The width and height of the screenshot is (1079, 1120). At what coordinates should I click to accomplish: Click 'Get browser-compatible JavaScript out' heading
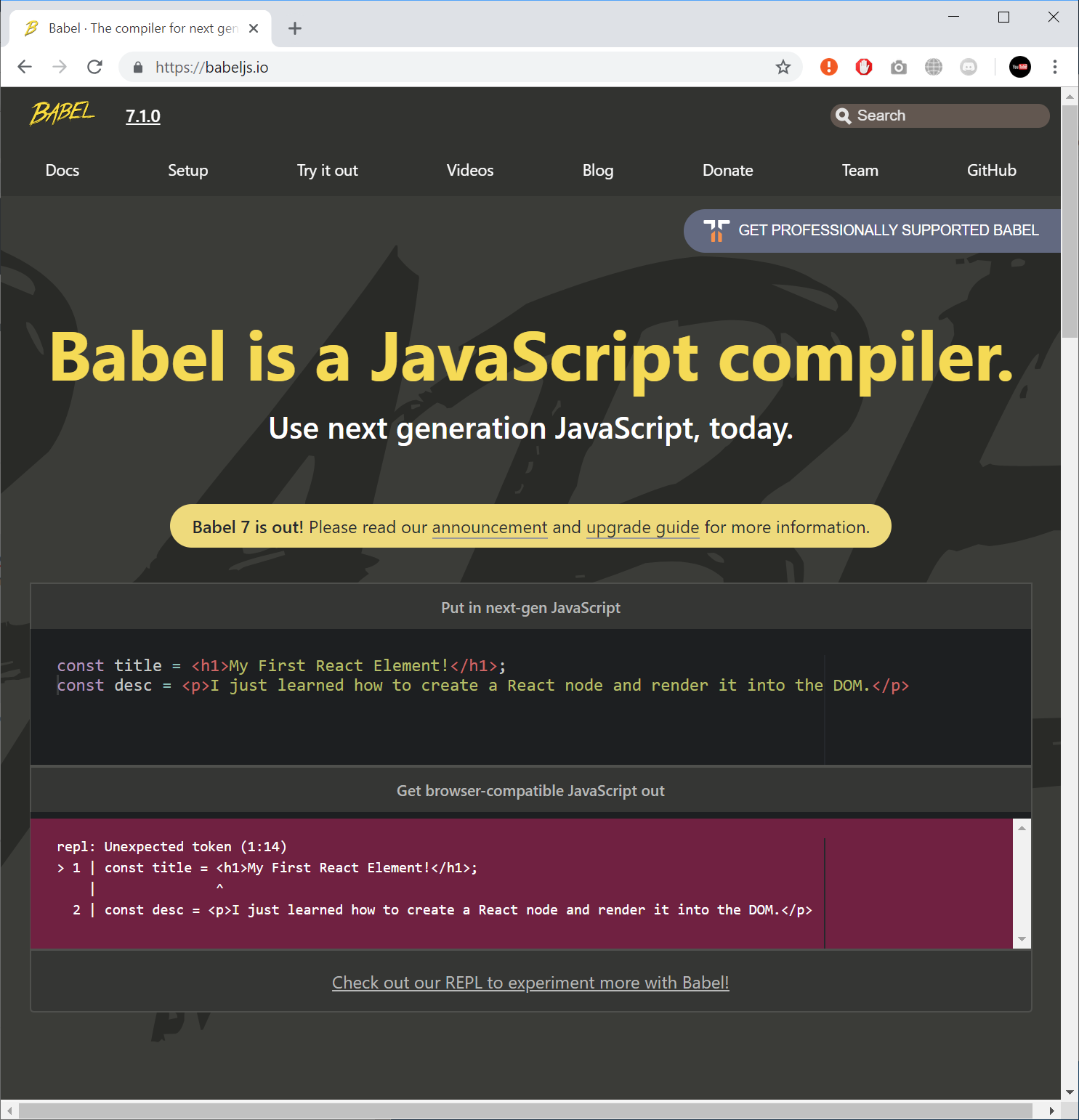530,791
